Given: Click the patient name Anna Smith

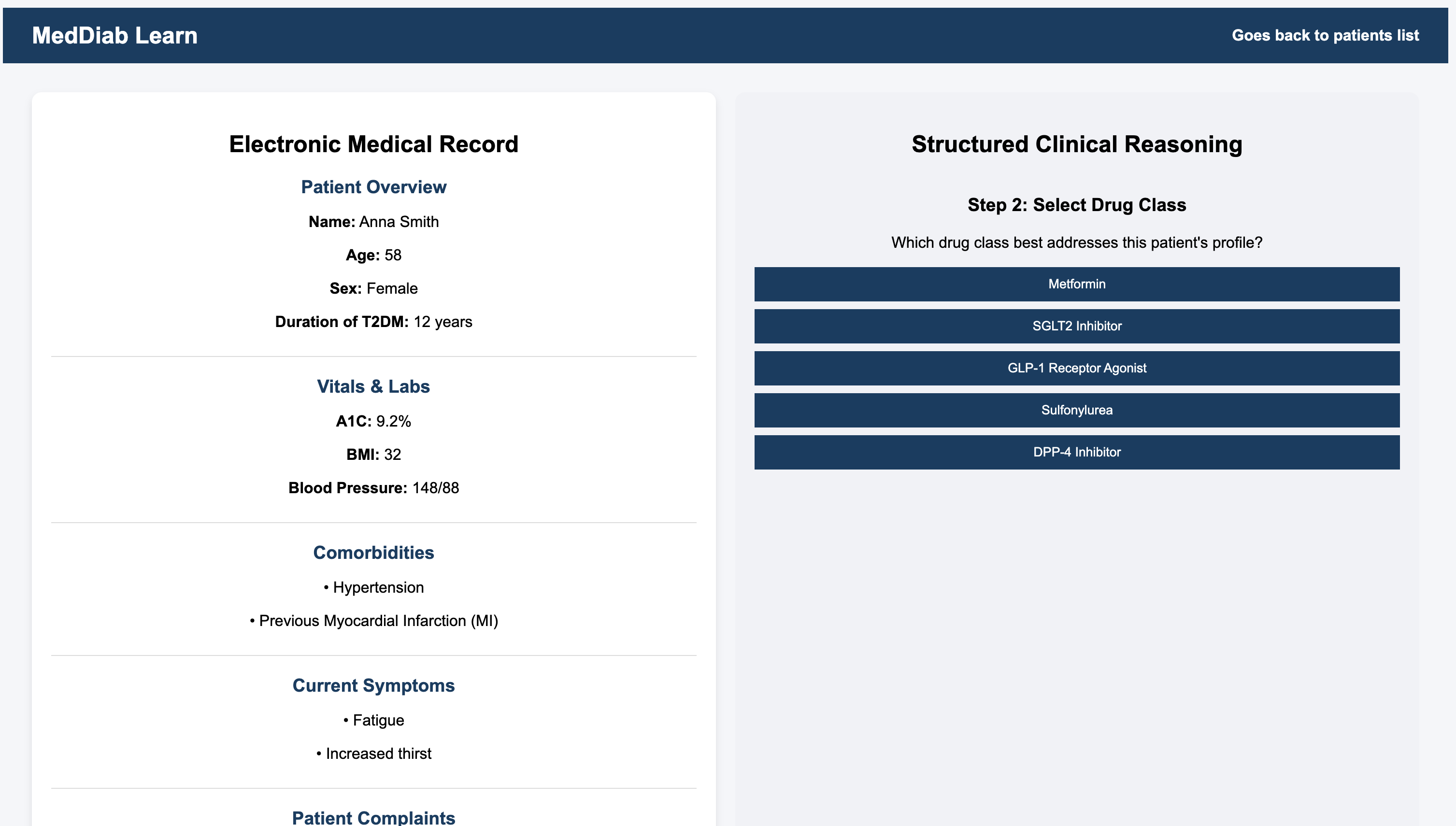Looking at the screenshot, I should (373, 222).
